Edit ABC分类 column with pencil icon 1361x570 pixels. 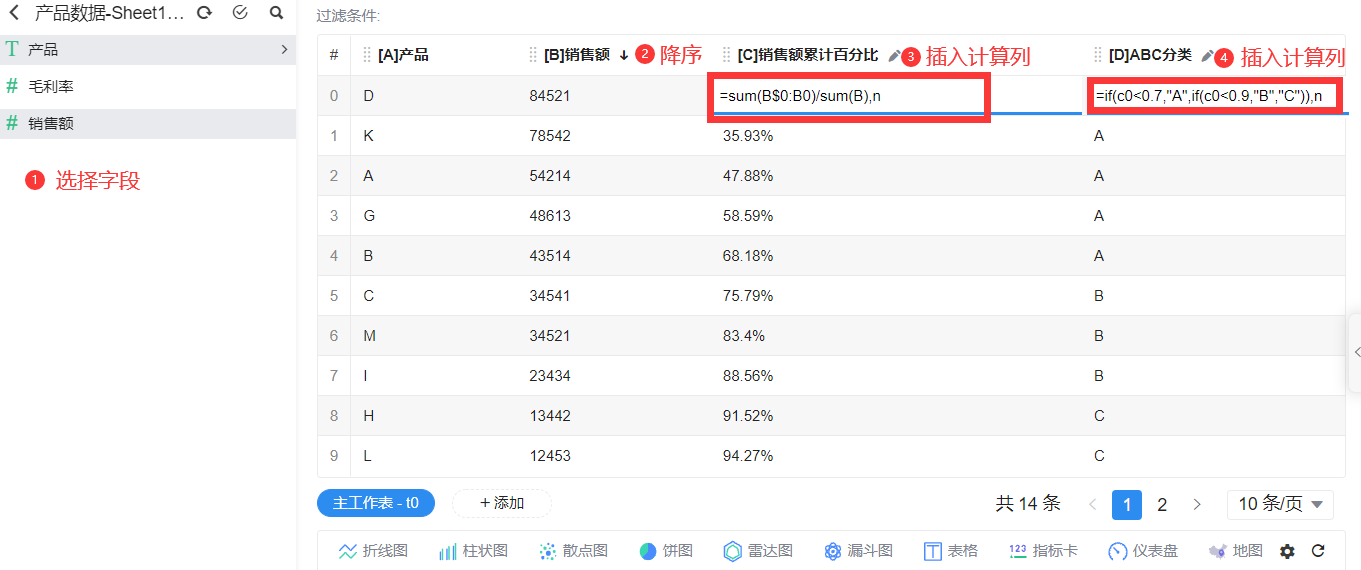1207,56
